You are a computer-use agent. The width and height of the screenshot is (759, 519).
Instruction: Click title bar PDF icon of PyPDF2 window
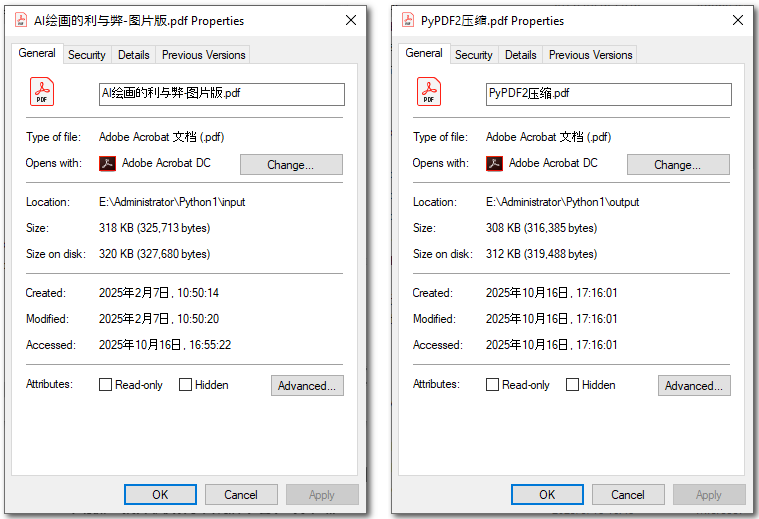coord(408,20)
